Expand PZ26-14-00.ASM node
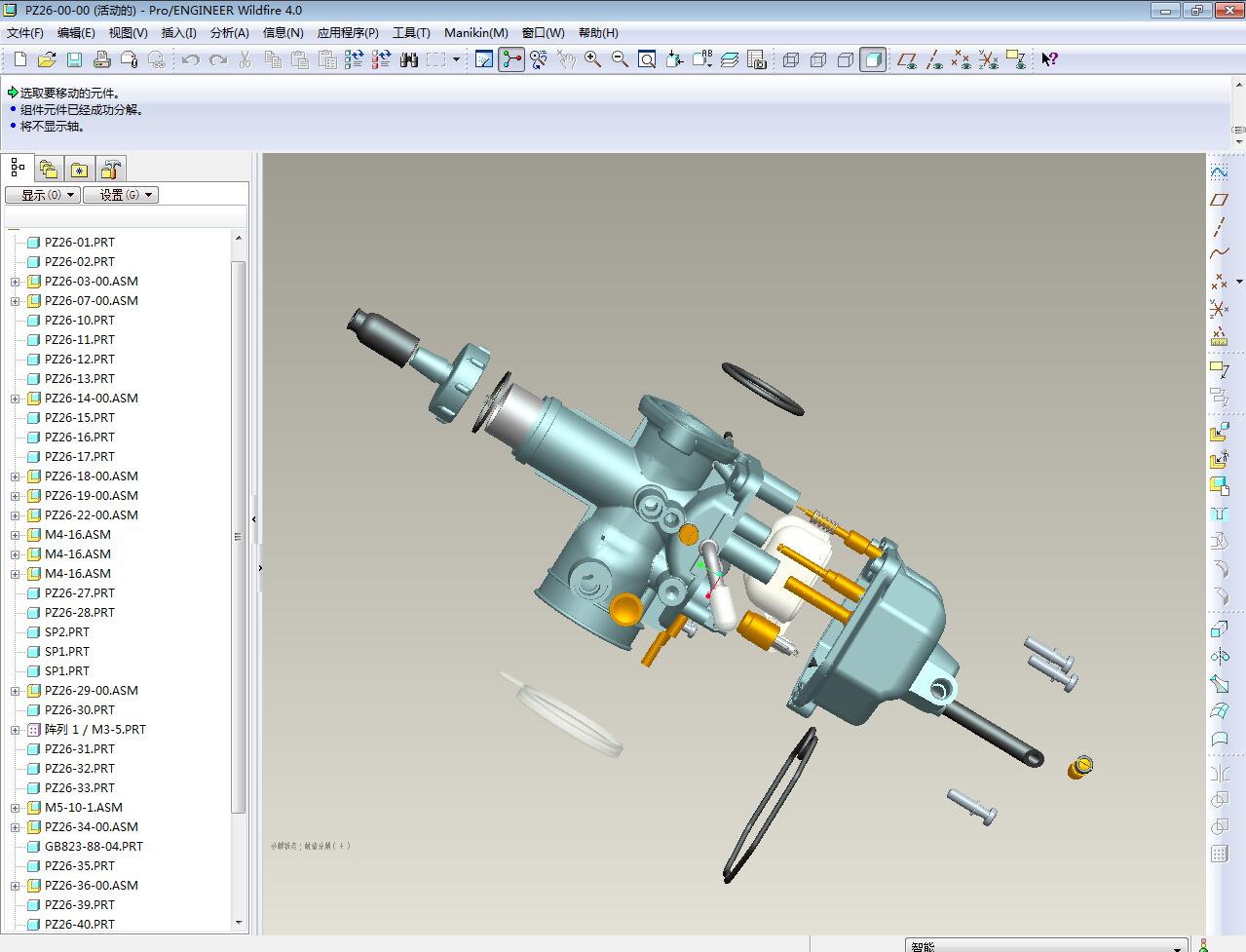1246x952 pixels. click(15, 399)
